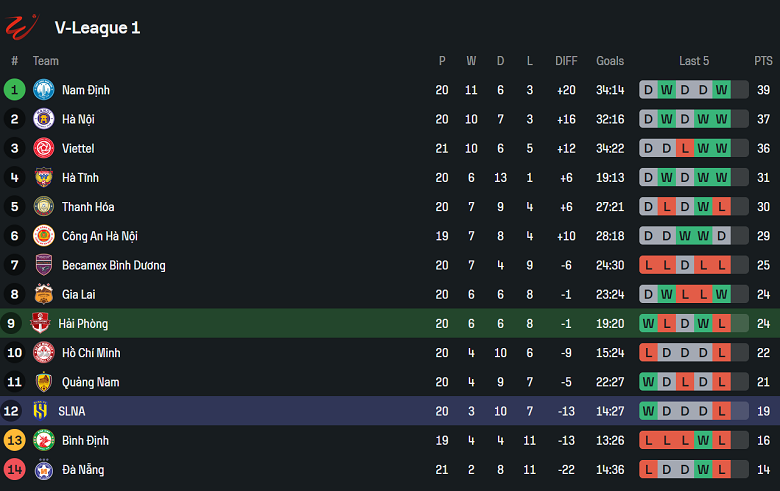Sort standings by DIFF column header
This screenshot has height=491, width=780.
[x=566, y=61]
